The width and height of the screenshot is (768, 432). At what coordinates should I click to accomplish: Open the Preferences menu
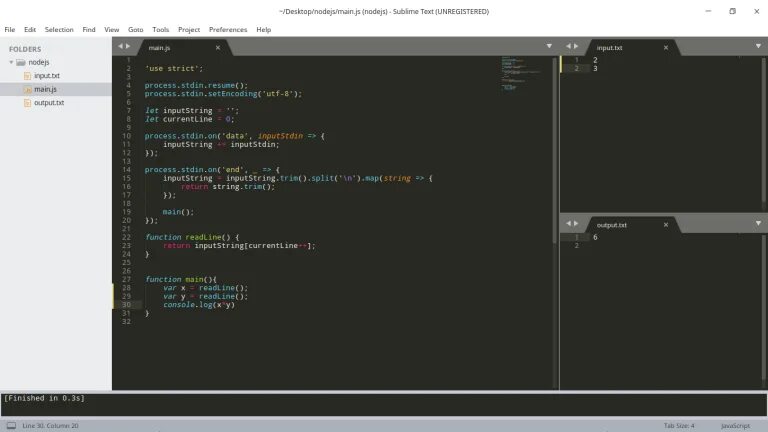pyautogui.click(x=228, y=29)
